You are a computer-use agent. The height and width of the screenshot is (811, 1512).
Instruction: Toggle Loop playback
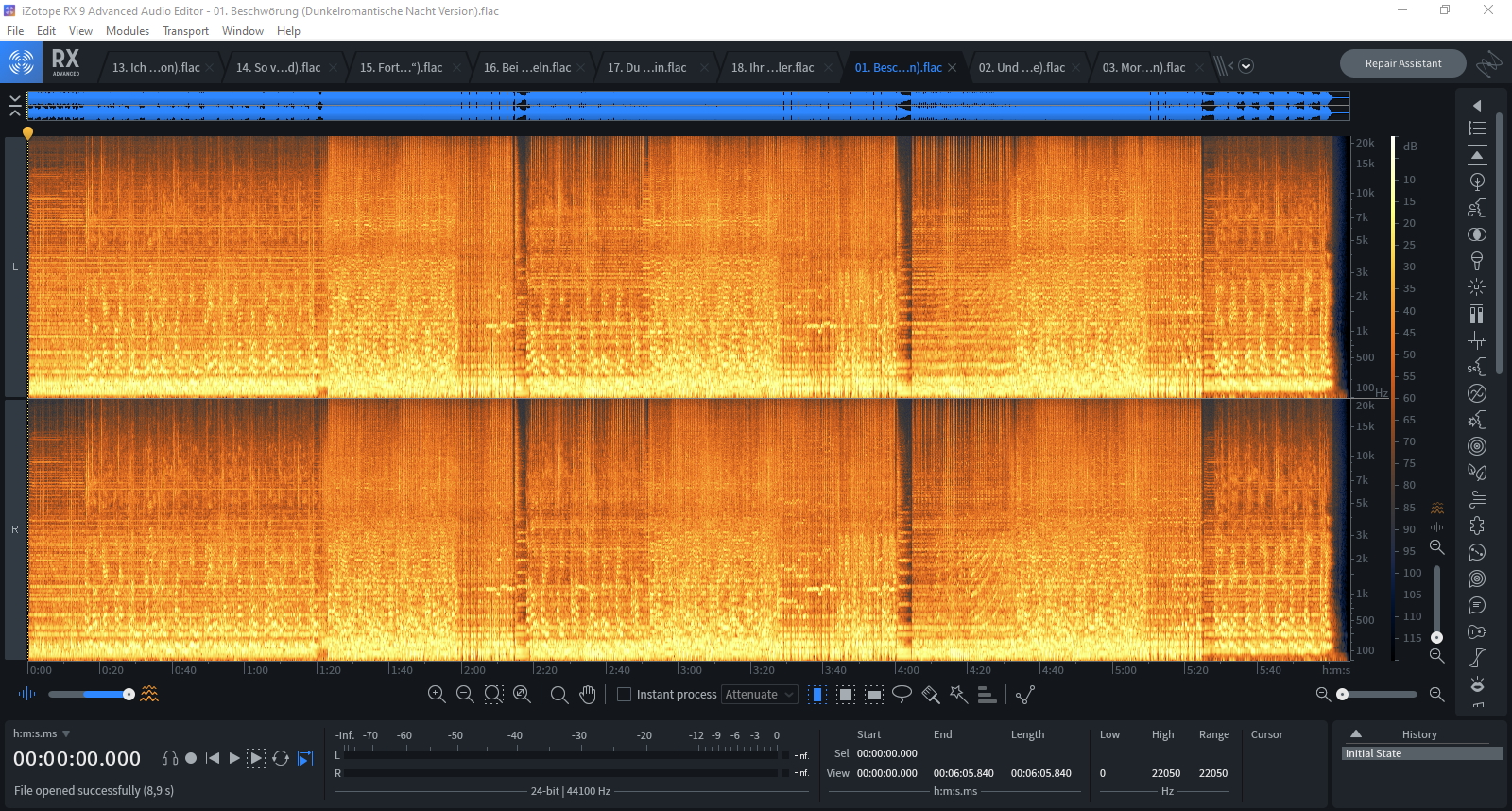click(281, 758)
